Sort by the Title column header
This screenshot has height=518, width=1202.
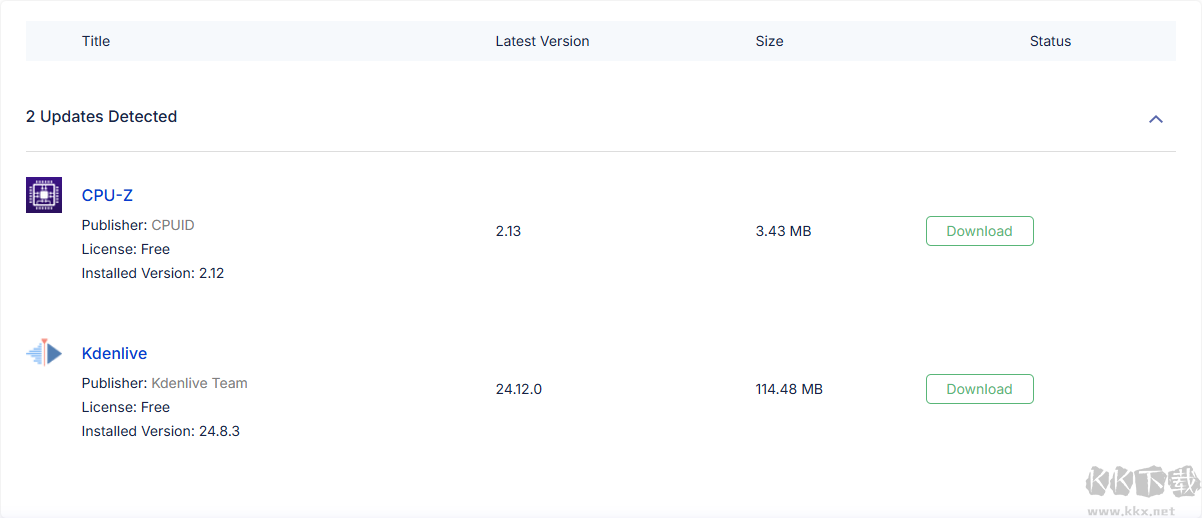[x=96, y=41]
